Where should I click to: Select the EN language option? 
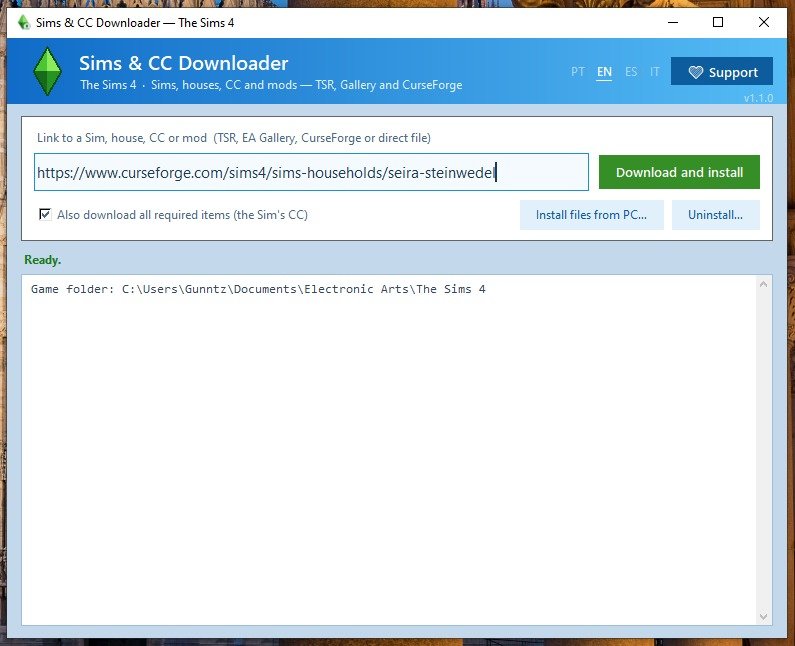point(604,72)
